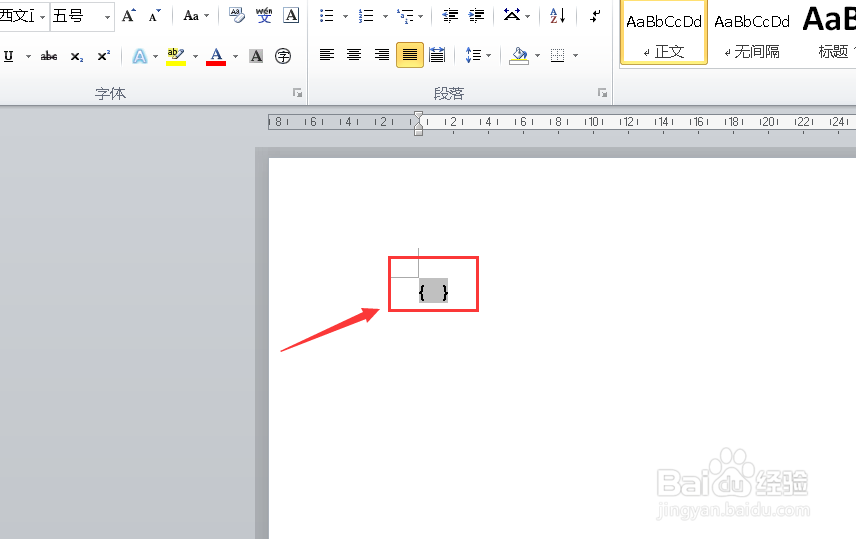Screen dimensions: 856x539
Task: Open the highlight color dropdown arrow
Action: [x=195, y=56]
